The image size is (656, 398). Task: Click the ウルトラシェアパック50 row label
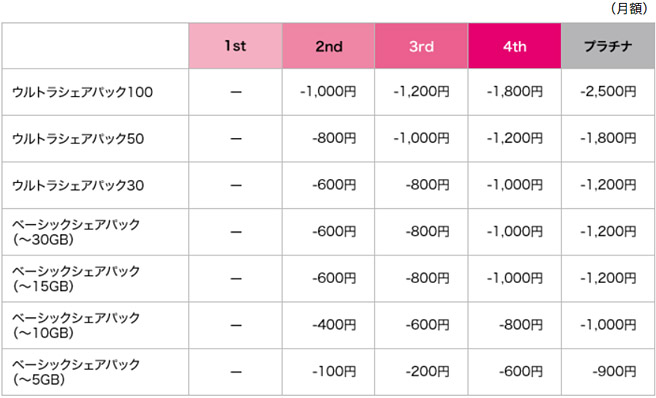(x=78, y=139)
